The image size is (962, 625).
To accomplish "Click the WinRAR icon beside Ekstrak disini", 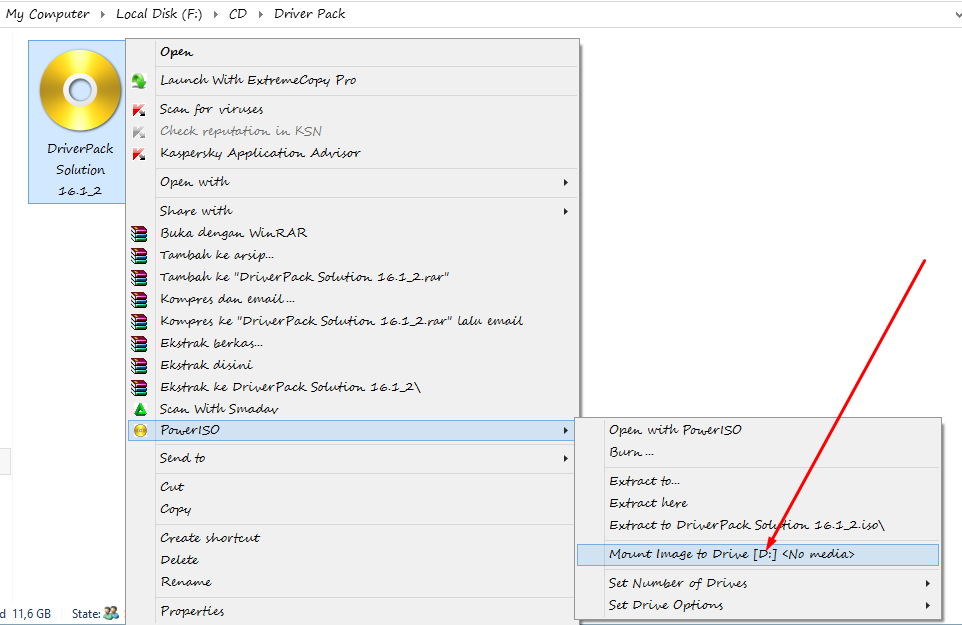I will [139, 366].
